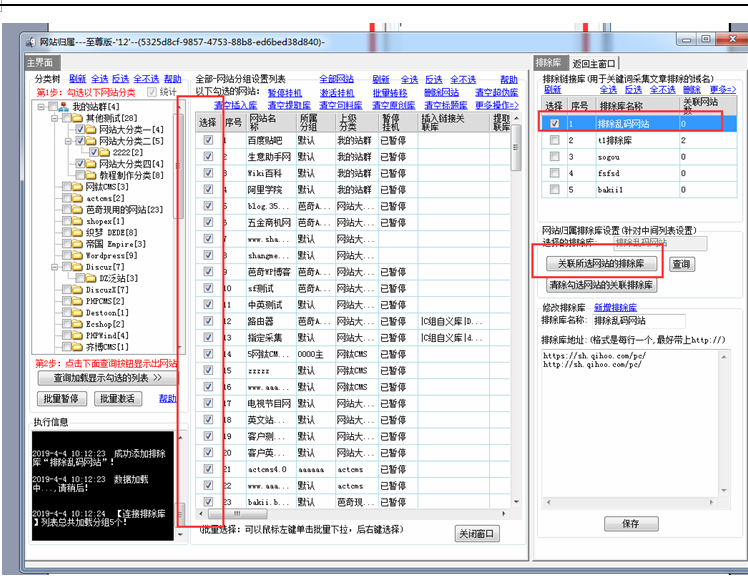This screenshot has height=576, width=748.
Task: Switch to the 主界面 tab
Action: (40, 63)
